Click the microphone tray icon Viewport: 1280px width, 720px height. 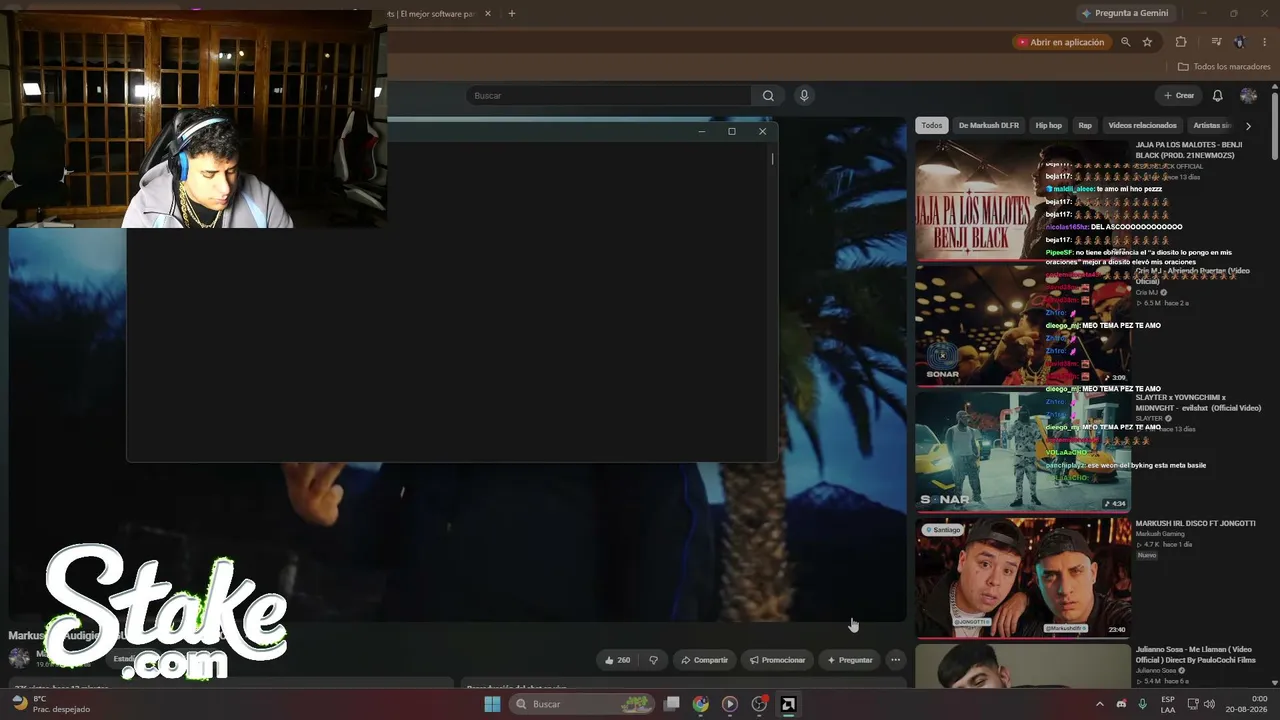point(1142,704)
